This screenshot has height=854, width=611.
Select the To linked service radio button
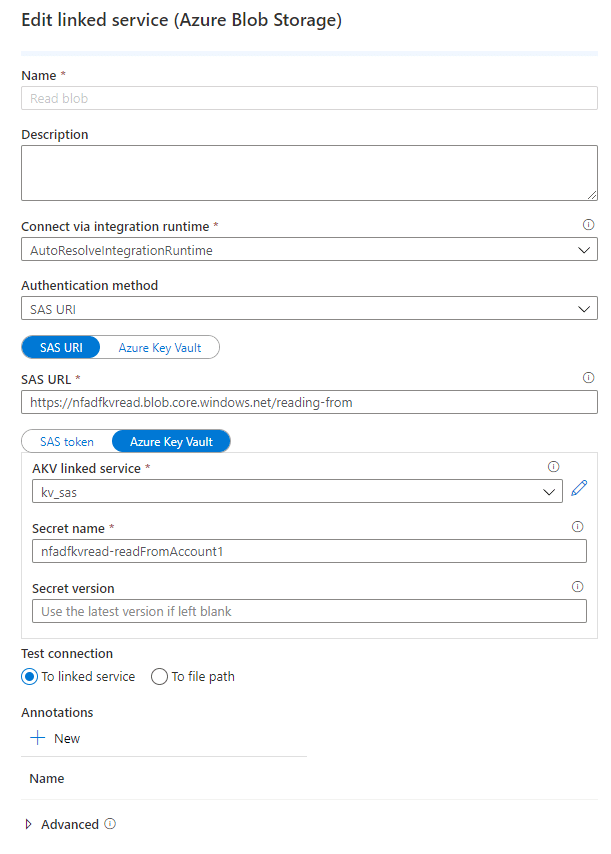click(29, 676)
